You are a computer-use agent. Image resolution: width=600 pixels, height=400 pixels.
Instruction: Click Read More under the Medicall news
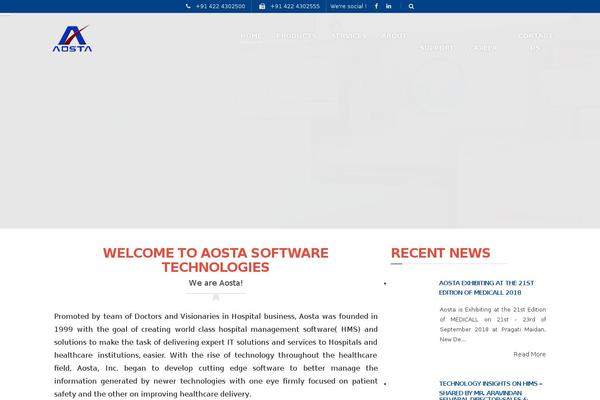pyautogui.click(x=530, y=354)
